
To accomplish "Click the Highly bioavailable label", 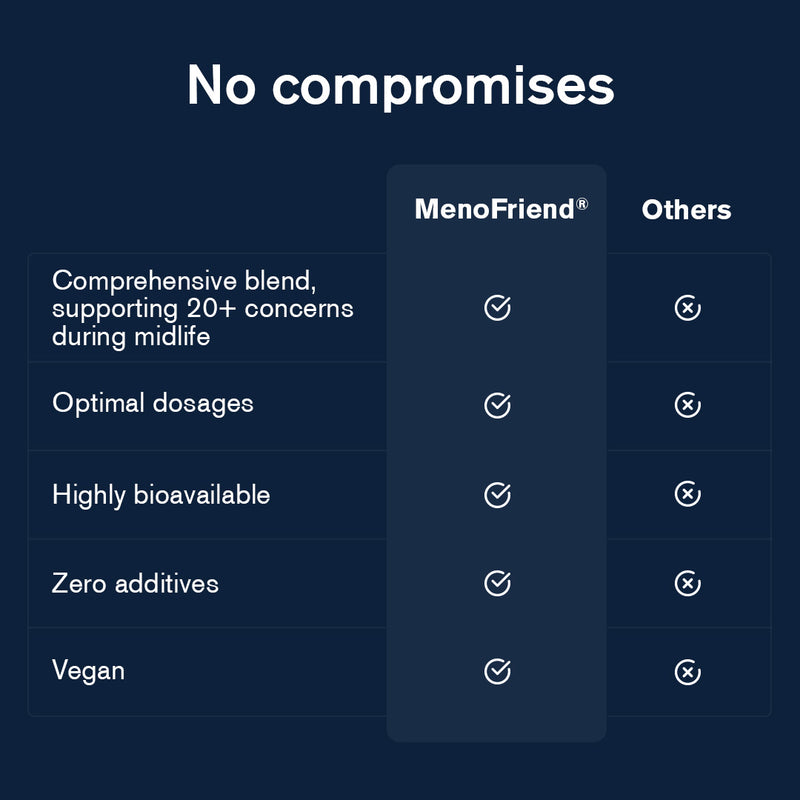I will pyautogui.click(x=161, y=494).
